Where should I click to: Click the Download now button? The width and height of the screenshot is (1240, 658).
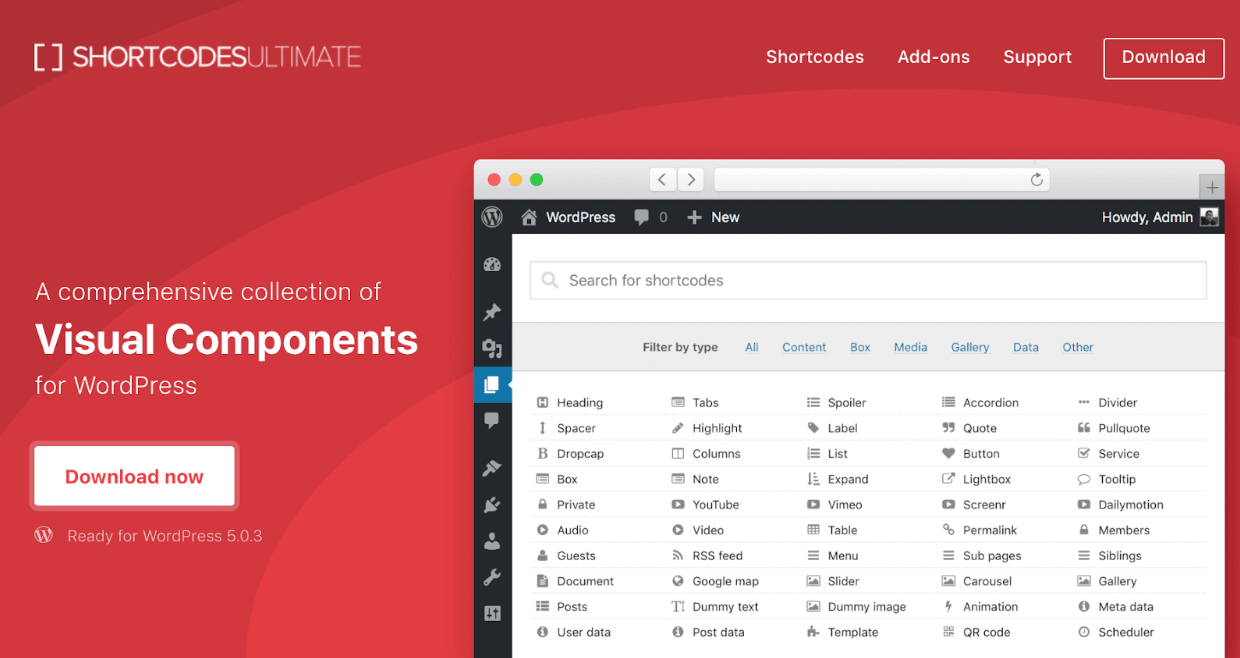click(x=134, y=477)
